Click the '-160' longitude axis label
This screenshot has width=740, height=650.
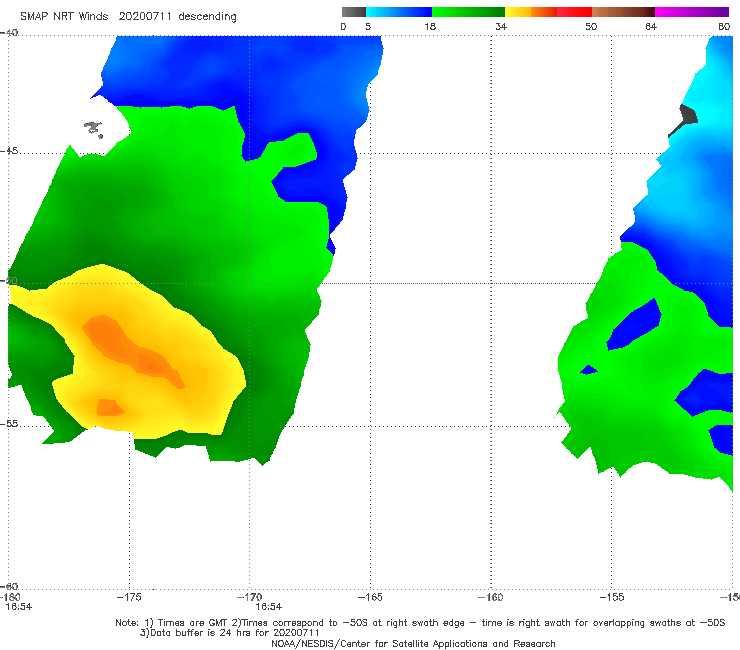coord(490,597)
